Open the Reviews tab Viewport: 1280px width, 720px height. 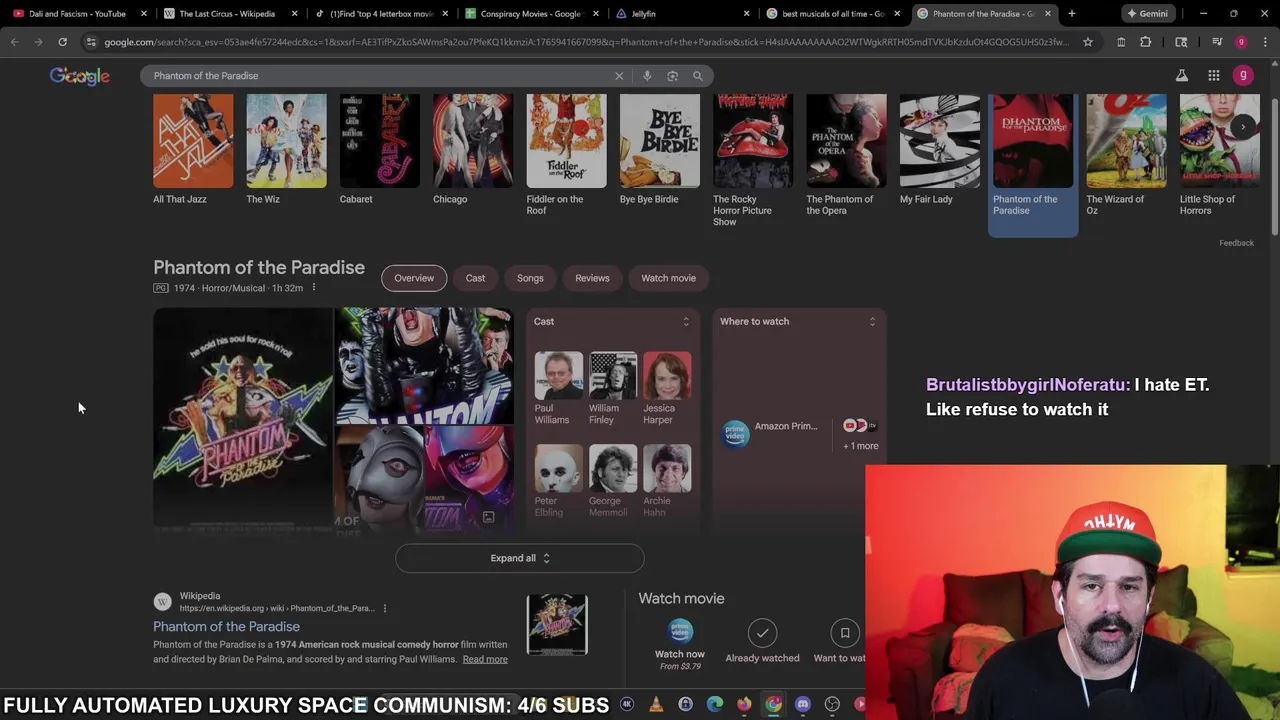click(x=592, y=278)
